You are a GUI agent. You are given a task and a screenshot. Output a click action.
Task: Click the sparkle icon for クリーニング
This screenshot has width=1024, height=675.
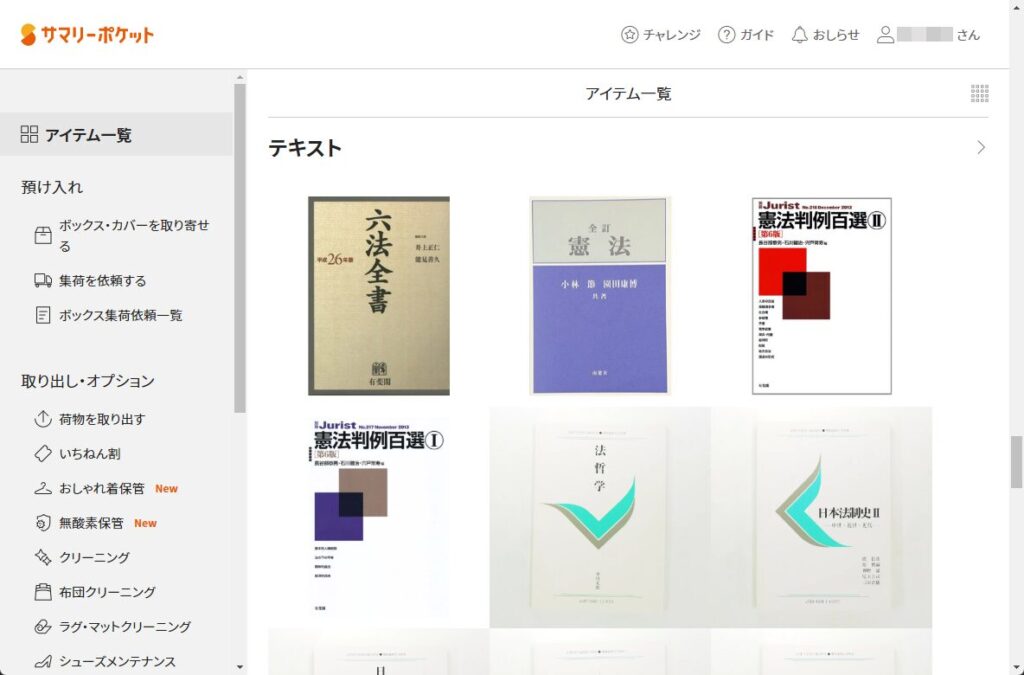(x=43, y=557)
